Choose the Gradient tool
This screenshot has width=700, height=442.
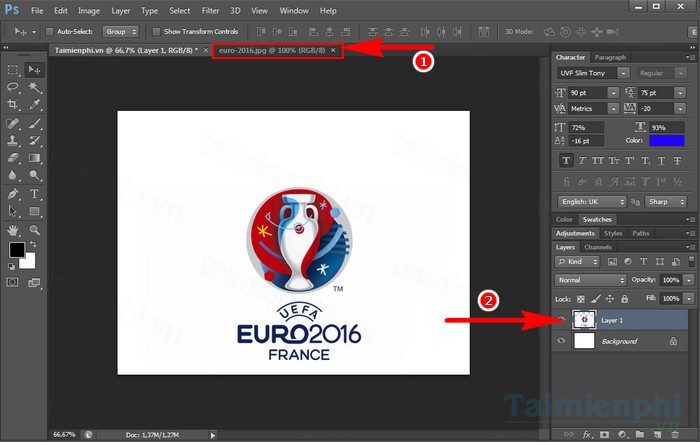pyautogui.click(x=34, y=158)
